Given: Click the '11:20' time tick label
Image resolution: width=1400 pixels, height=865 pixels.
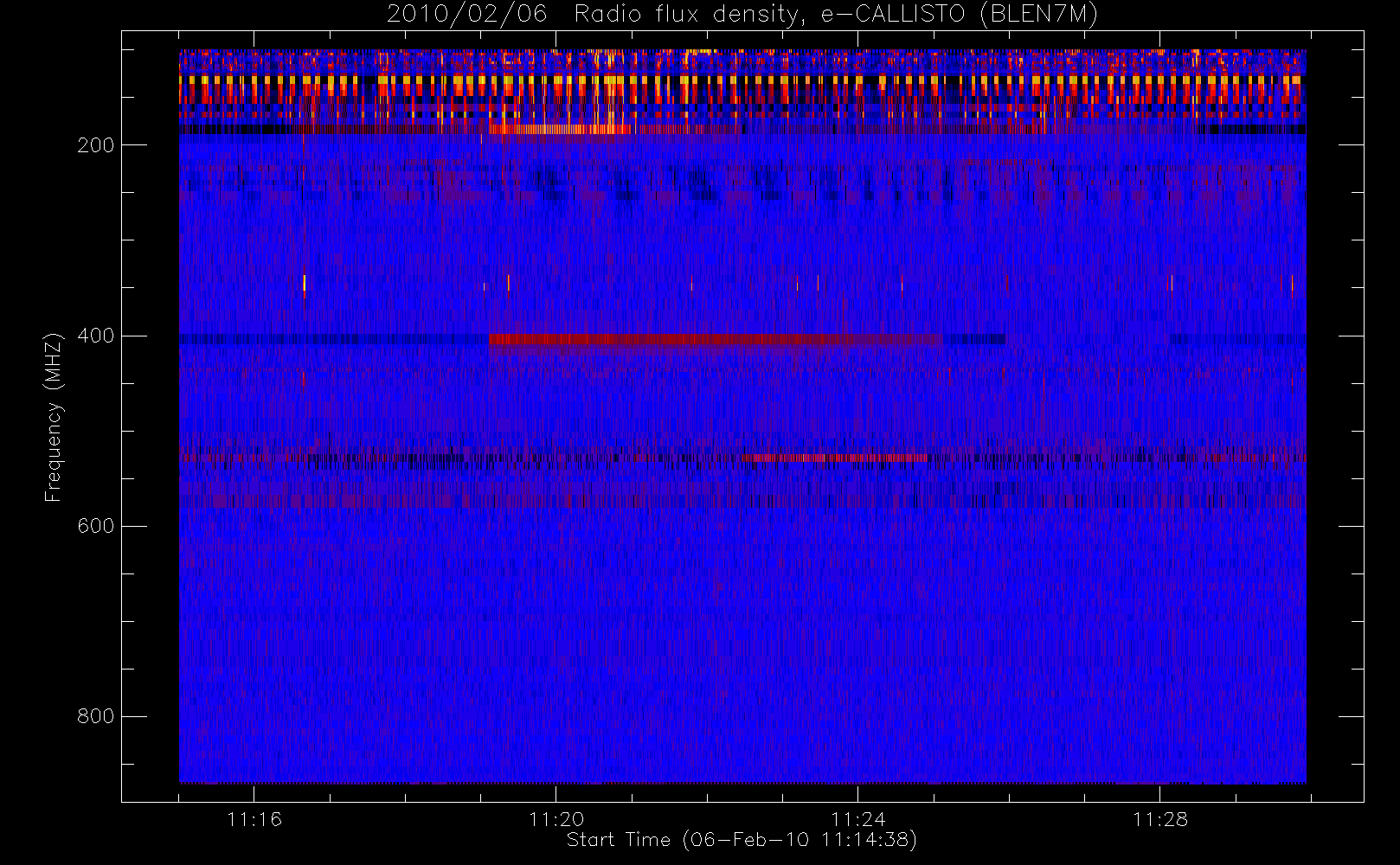Looking at the screenshot, I should coord(556,819).
